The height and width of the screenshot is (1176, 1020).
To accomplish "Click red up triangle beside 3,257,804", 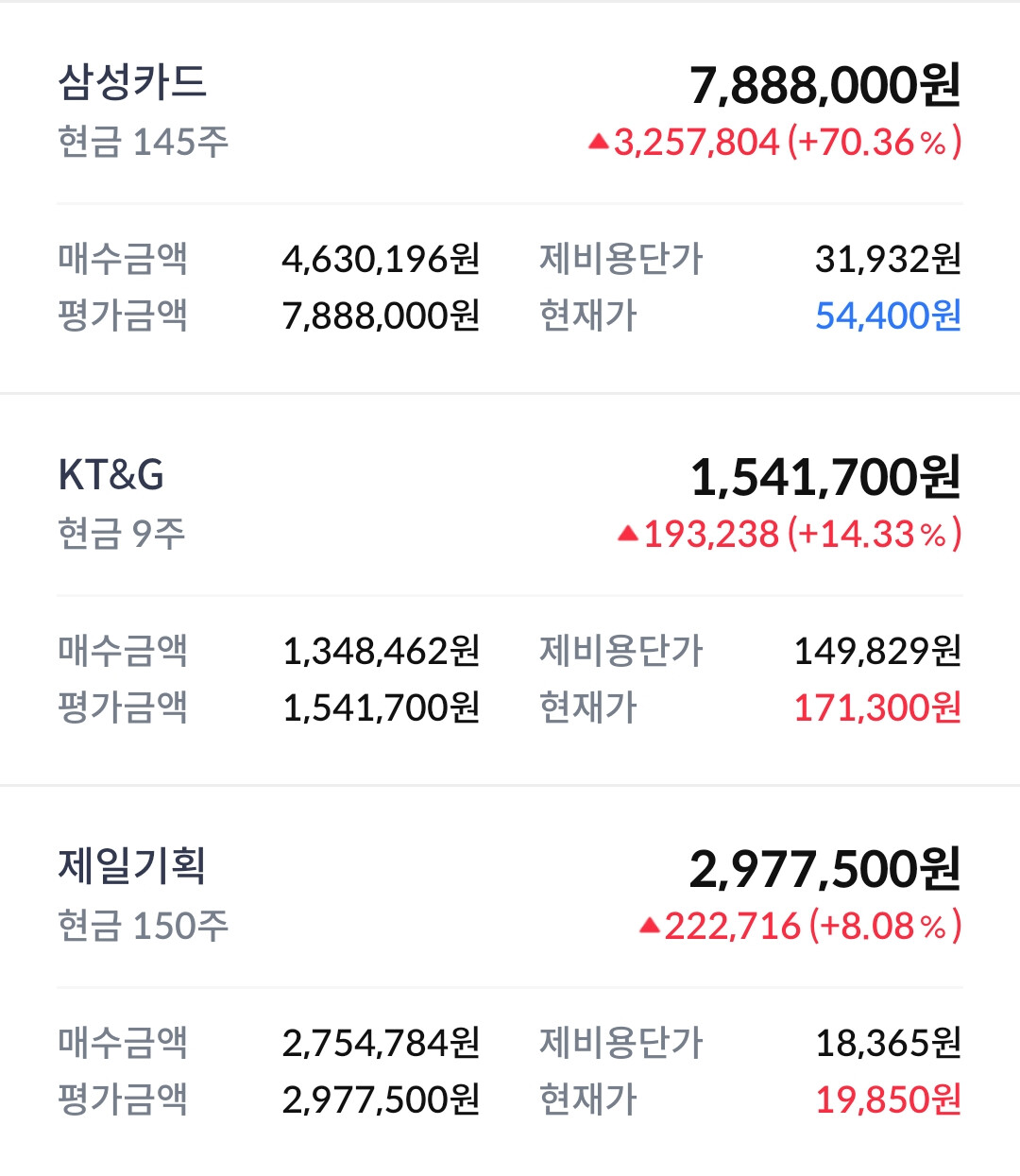I will 598,143.
